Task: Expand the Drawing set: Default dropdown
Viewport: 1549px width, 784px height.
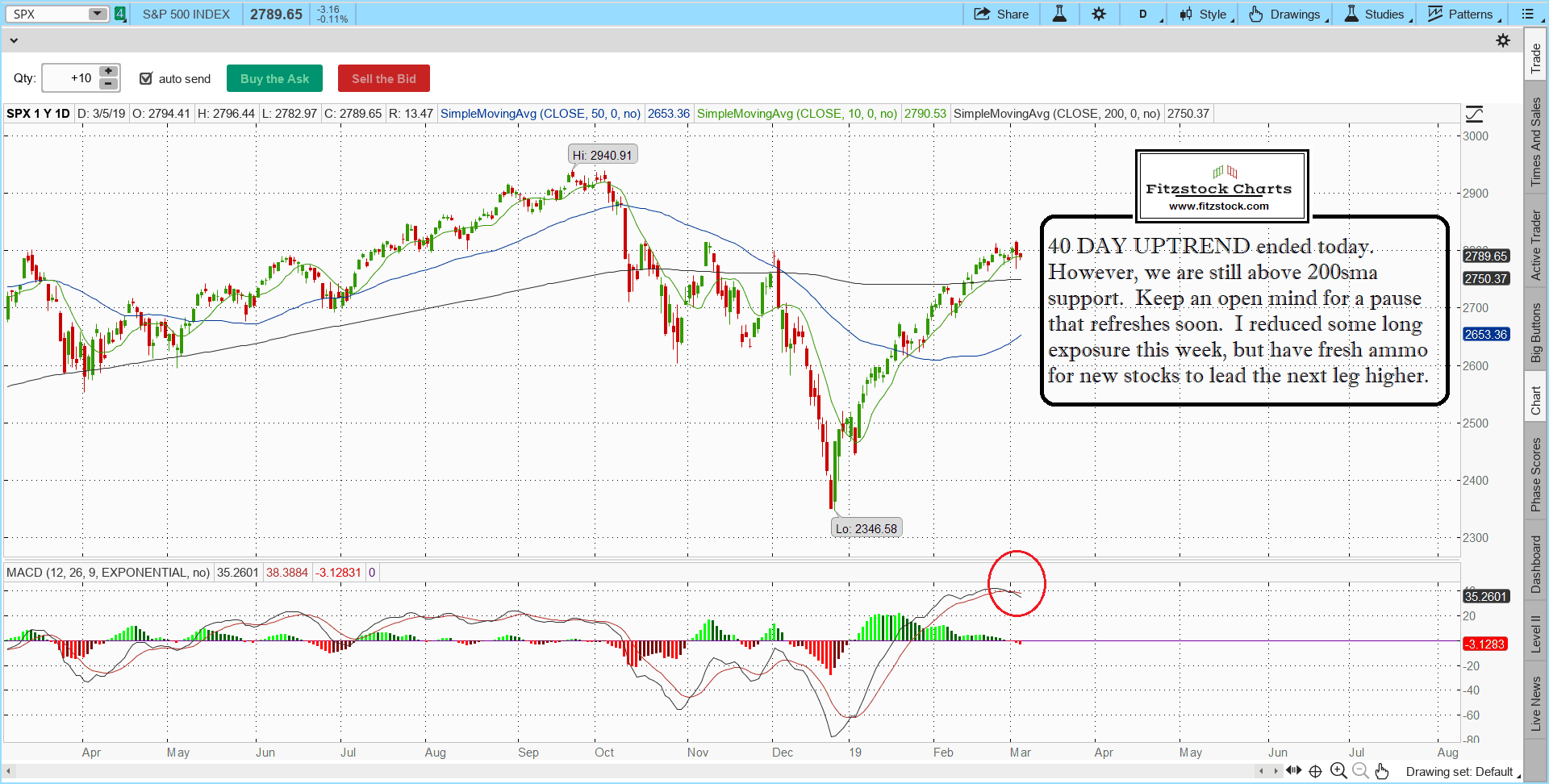Action: click(1461, 772)
